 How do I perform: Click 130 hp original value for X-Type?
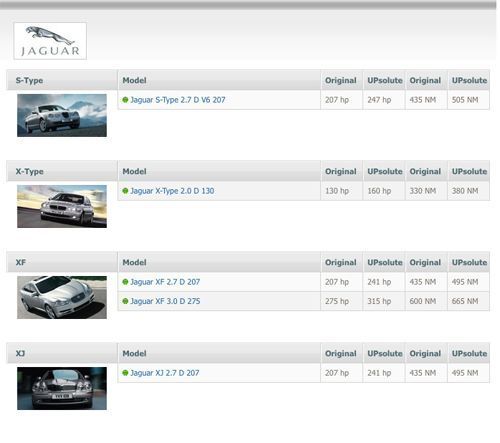(x=337, y=191)
